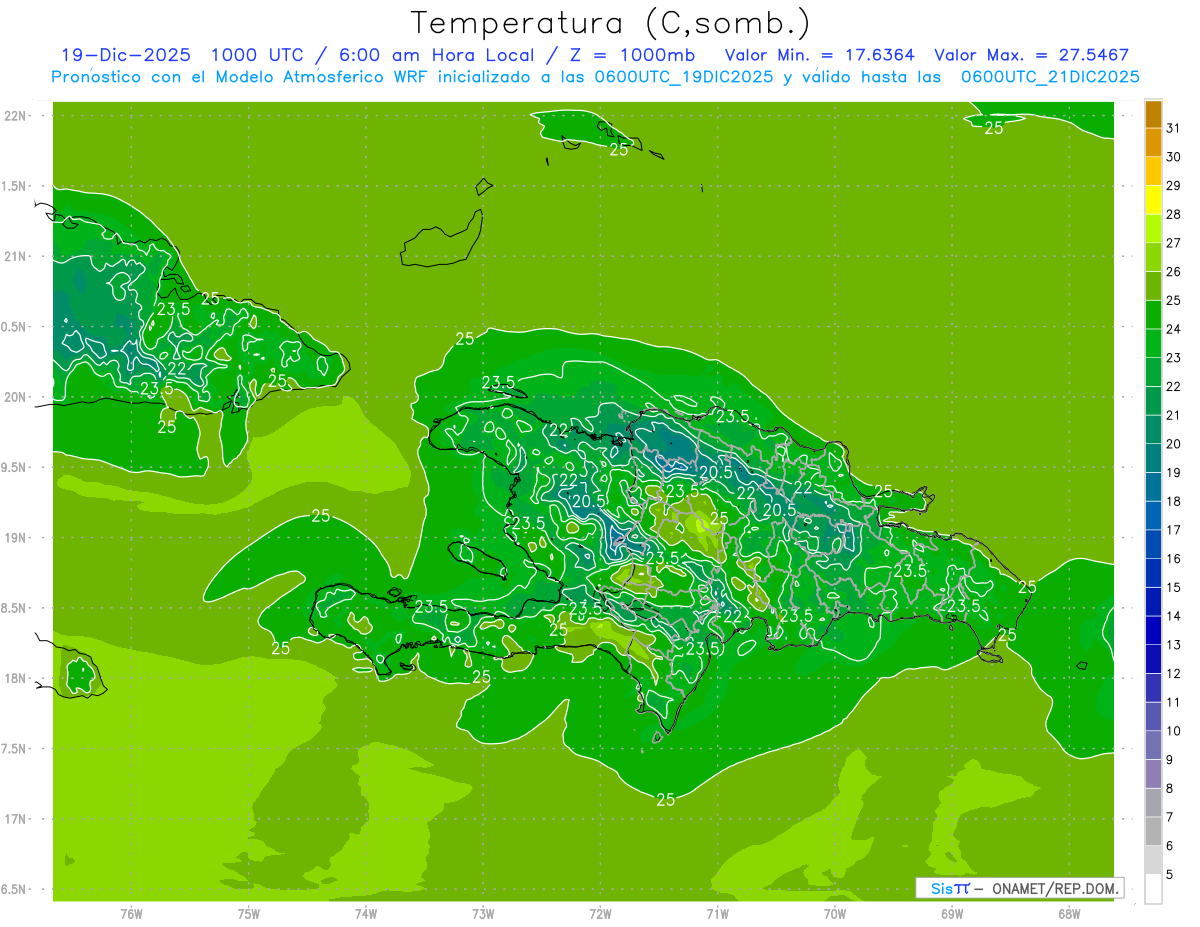This screenshot has width=1200, height=927.
Task: Click the 19-Dic-2025 forecast date text
Action: click(x=125, y=55)
